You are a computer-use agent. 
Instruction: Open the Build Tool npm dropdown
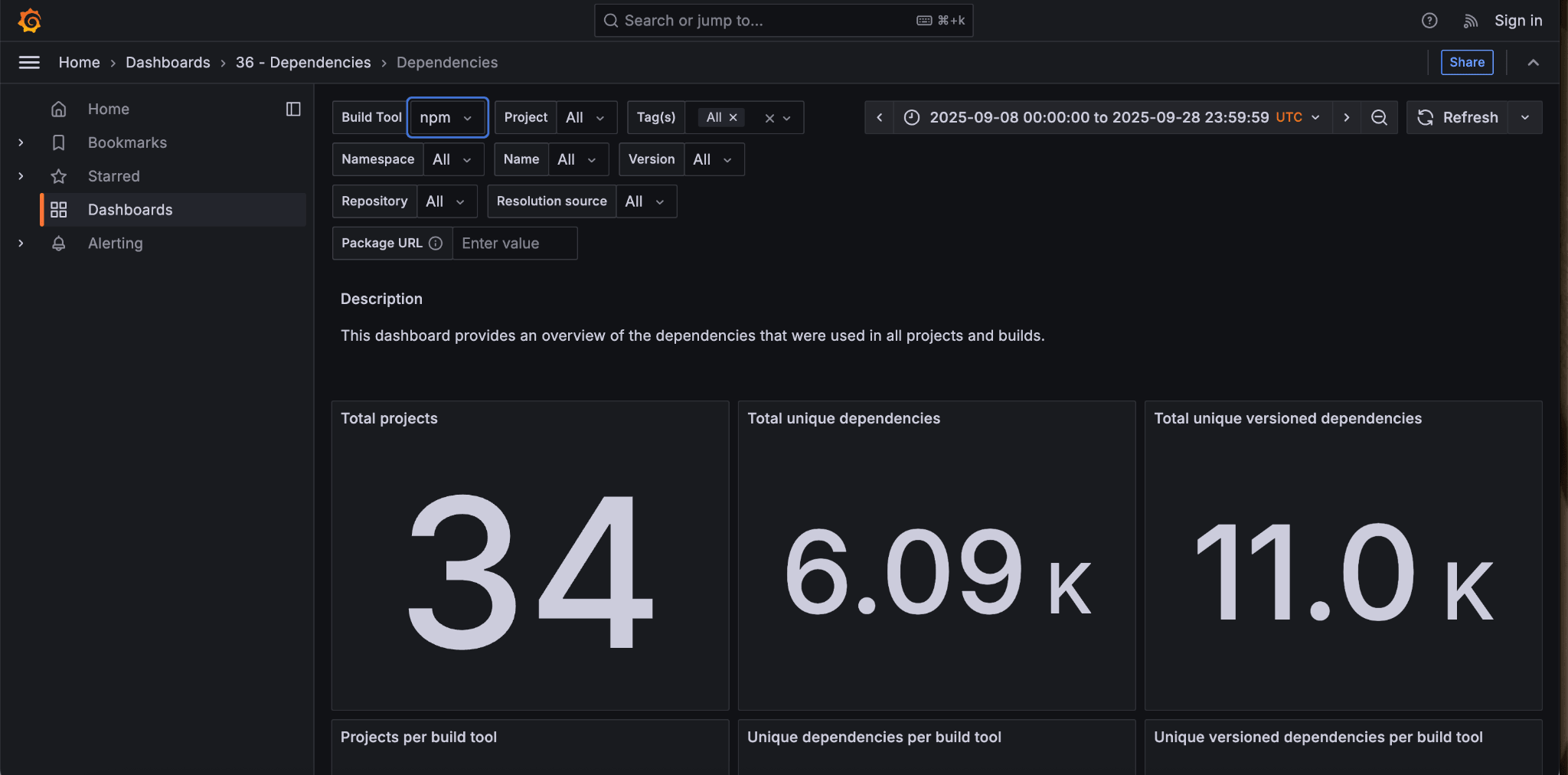point(447,117)
